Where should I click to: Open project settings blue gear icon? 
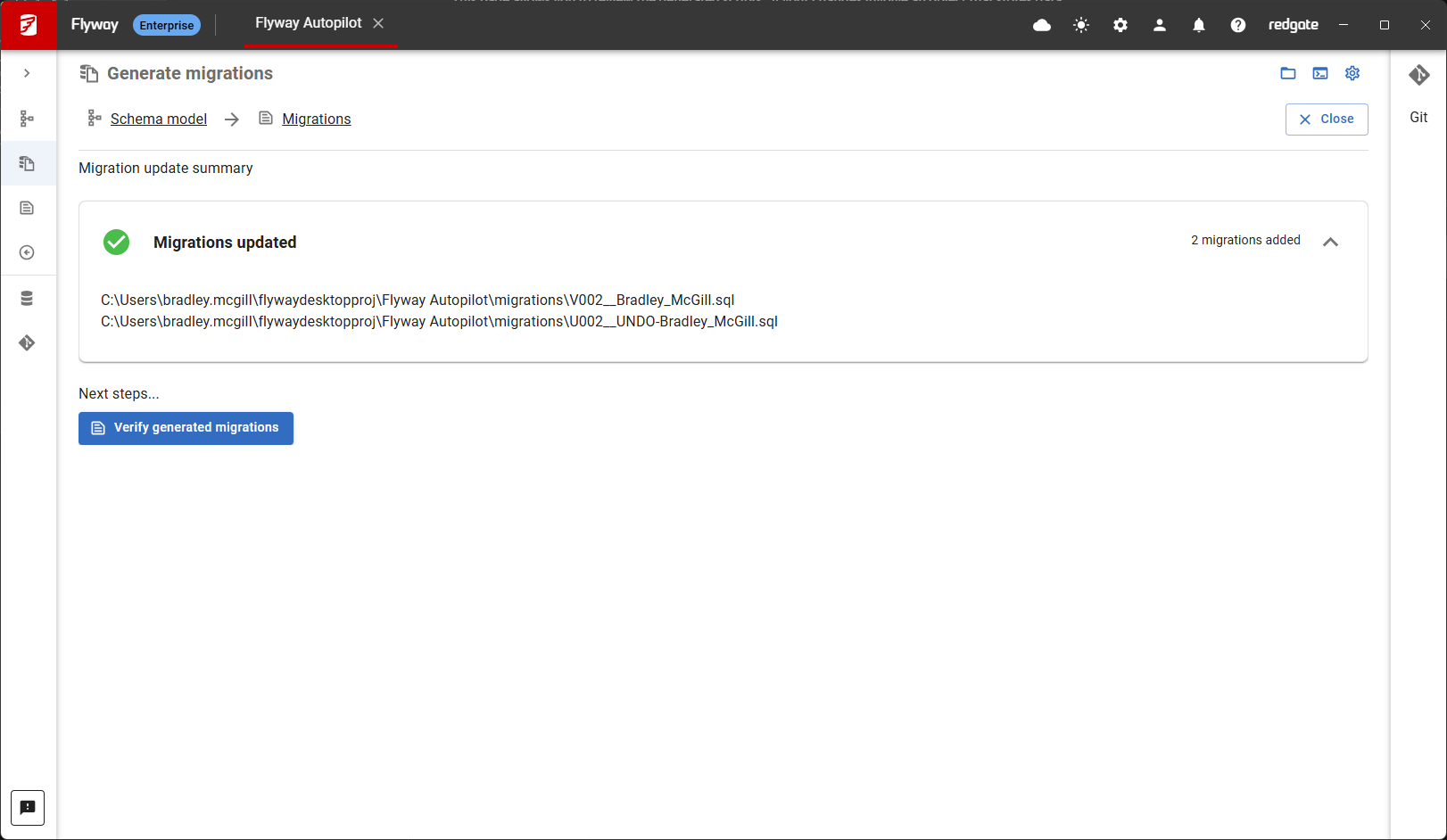(x=1352, y=73)
